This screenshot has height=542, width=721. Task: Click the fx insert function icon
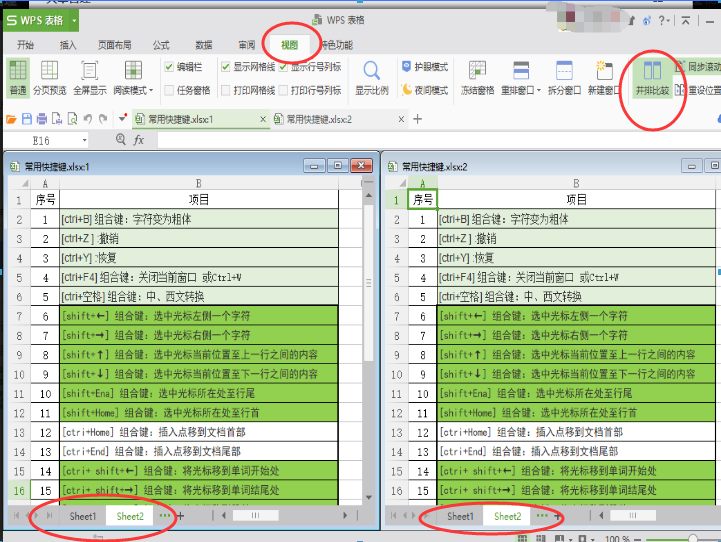[139, 141]
